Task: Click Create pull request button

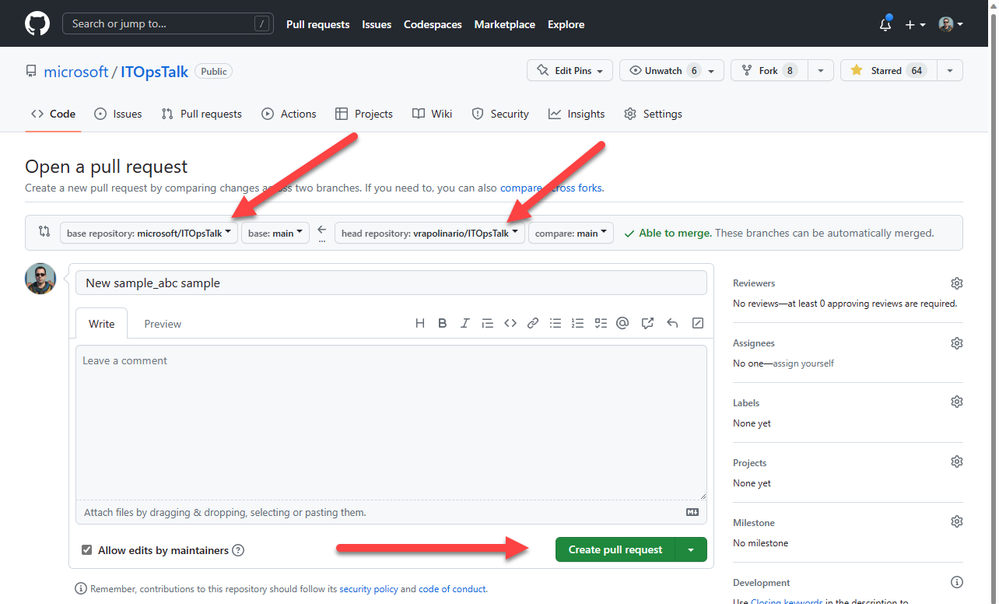Action: click(615, 549)
